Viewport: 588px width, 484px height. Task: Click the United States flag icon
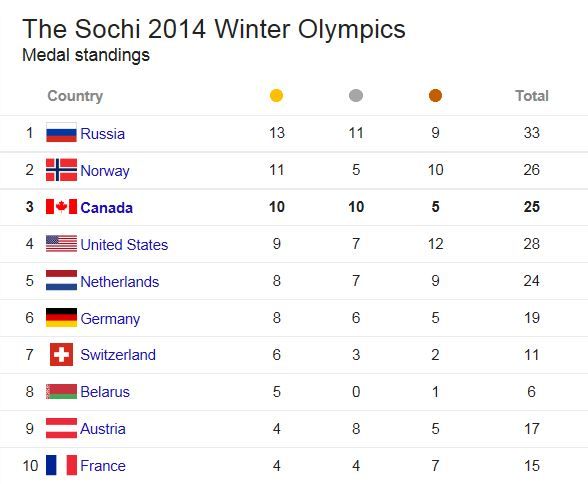(x=62, y=244)
